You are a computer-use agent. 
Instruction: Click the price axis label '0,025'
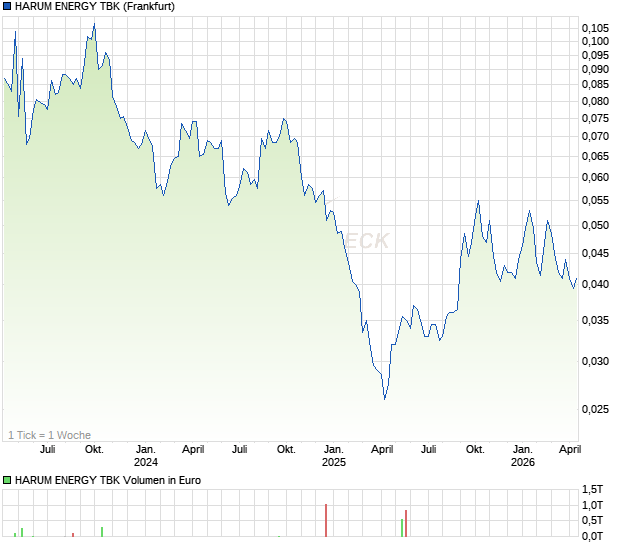595,409
